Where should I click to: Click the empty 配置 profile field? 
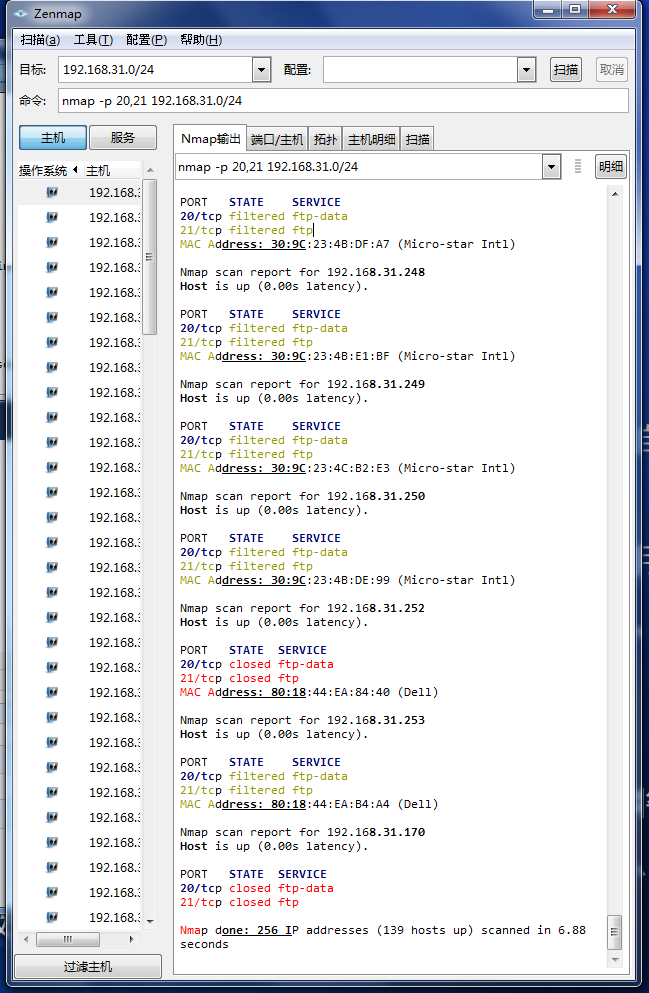[x=420, y=70]
